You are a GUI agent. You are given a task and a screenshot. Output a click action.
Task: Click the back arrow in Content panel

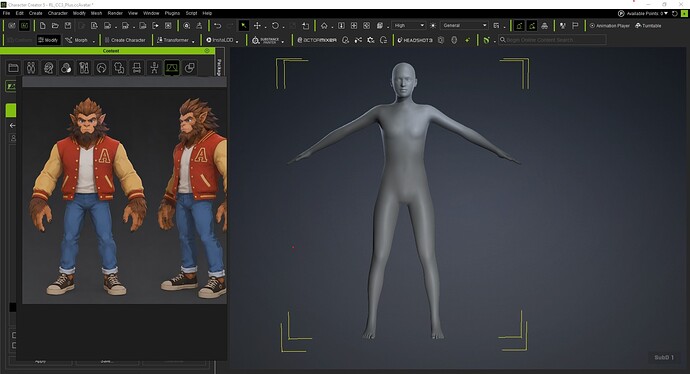[12, 125]
